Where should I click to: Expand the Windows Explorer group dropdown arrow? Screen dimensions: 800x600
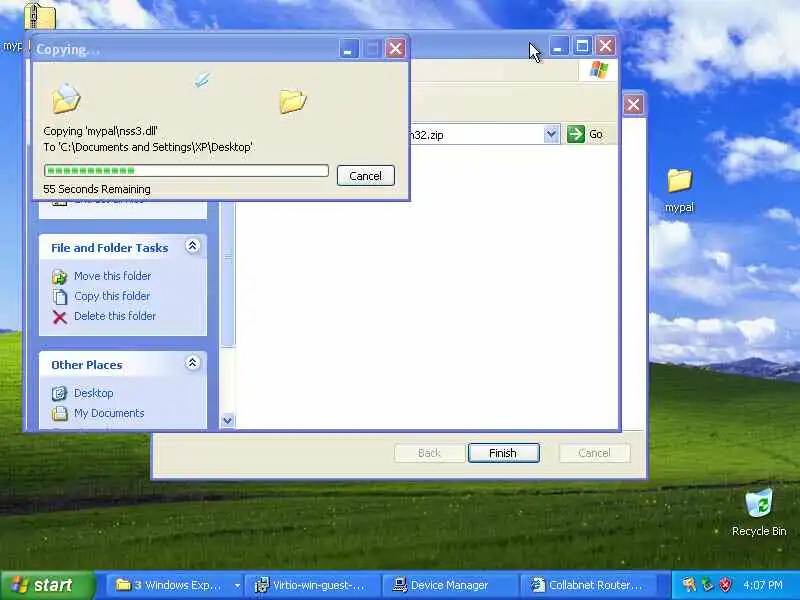[237, 586]
